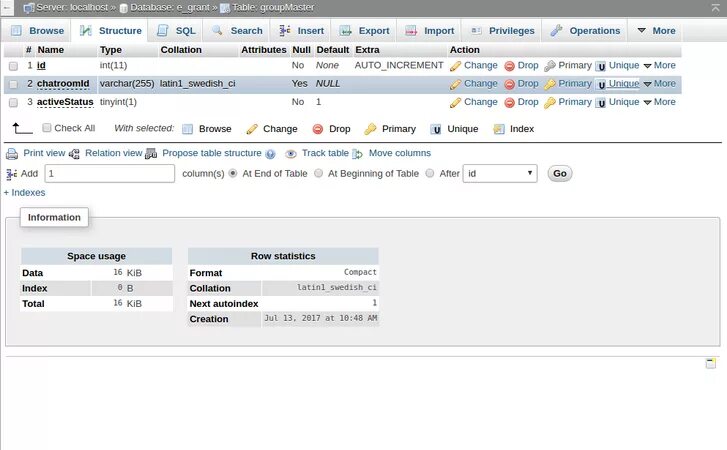
Task: Expand More actions for chatroomId row
Action: 659,83
